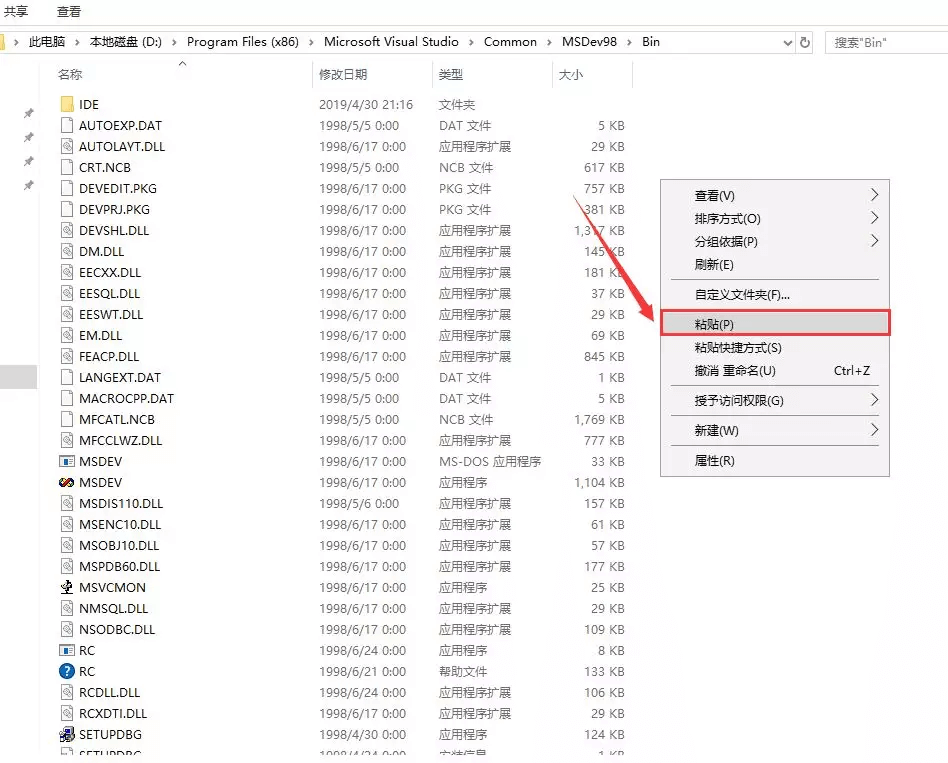Go to Microsoft Visual Studio breadcrumb
This screenshot has height=763, width=948.
tap(391, 42)
